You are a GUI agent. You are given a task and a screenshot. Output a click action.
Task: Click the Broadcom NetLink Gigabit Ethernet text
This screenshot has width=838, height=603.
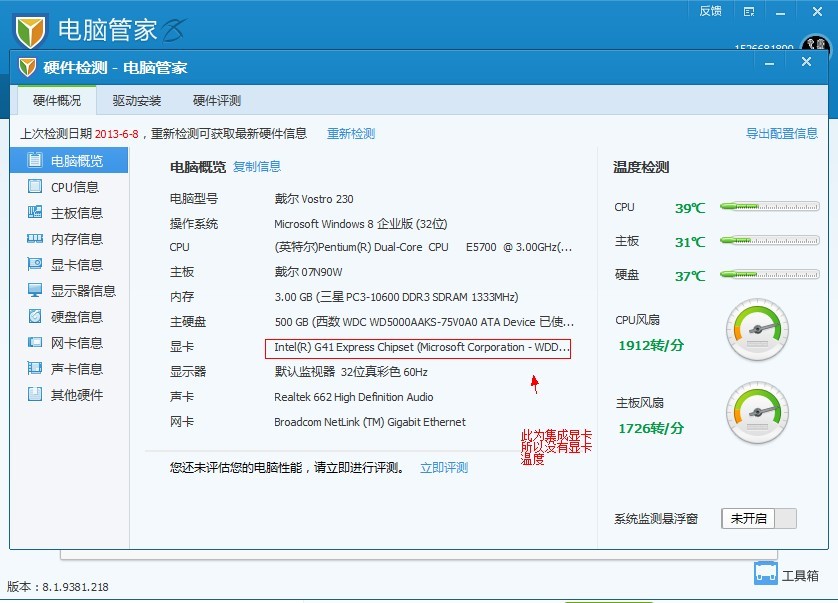370,422
